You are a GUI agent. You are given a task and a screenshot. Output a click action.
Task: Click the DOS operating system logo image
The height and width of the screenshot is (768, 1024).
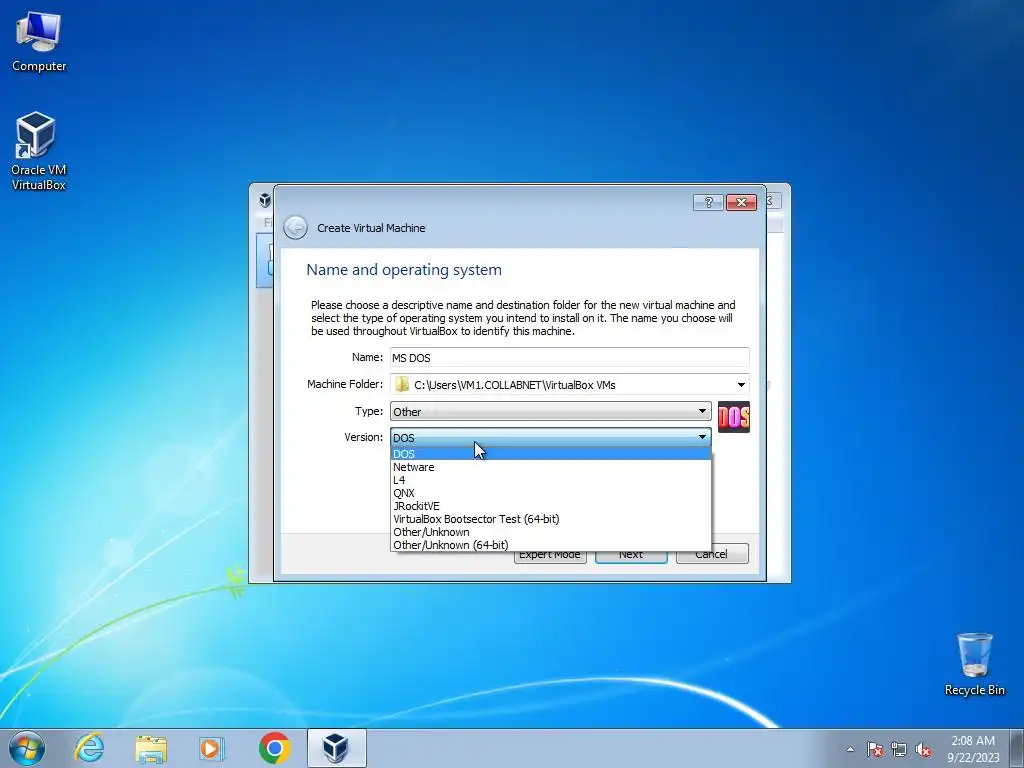pos(734,417)
